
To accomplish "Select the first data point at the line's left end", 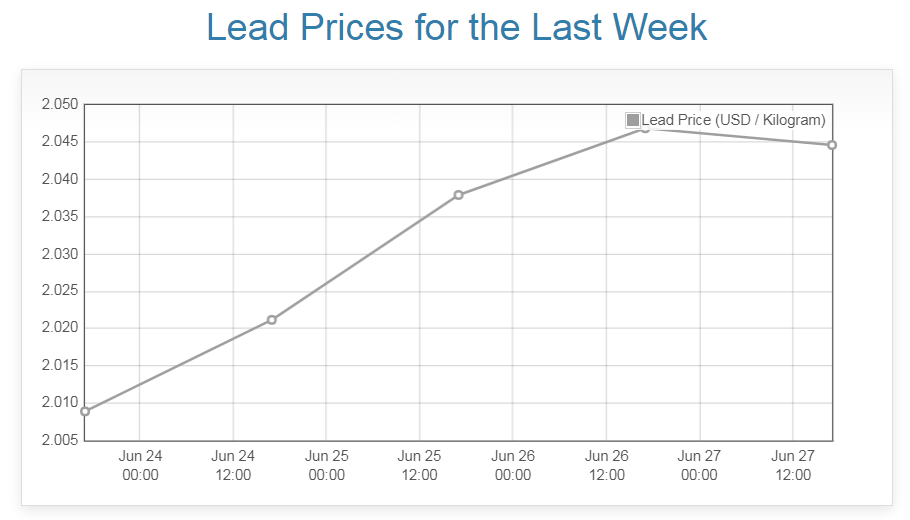I will point(85,411).
